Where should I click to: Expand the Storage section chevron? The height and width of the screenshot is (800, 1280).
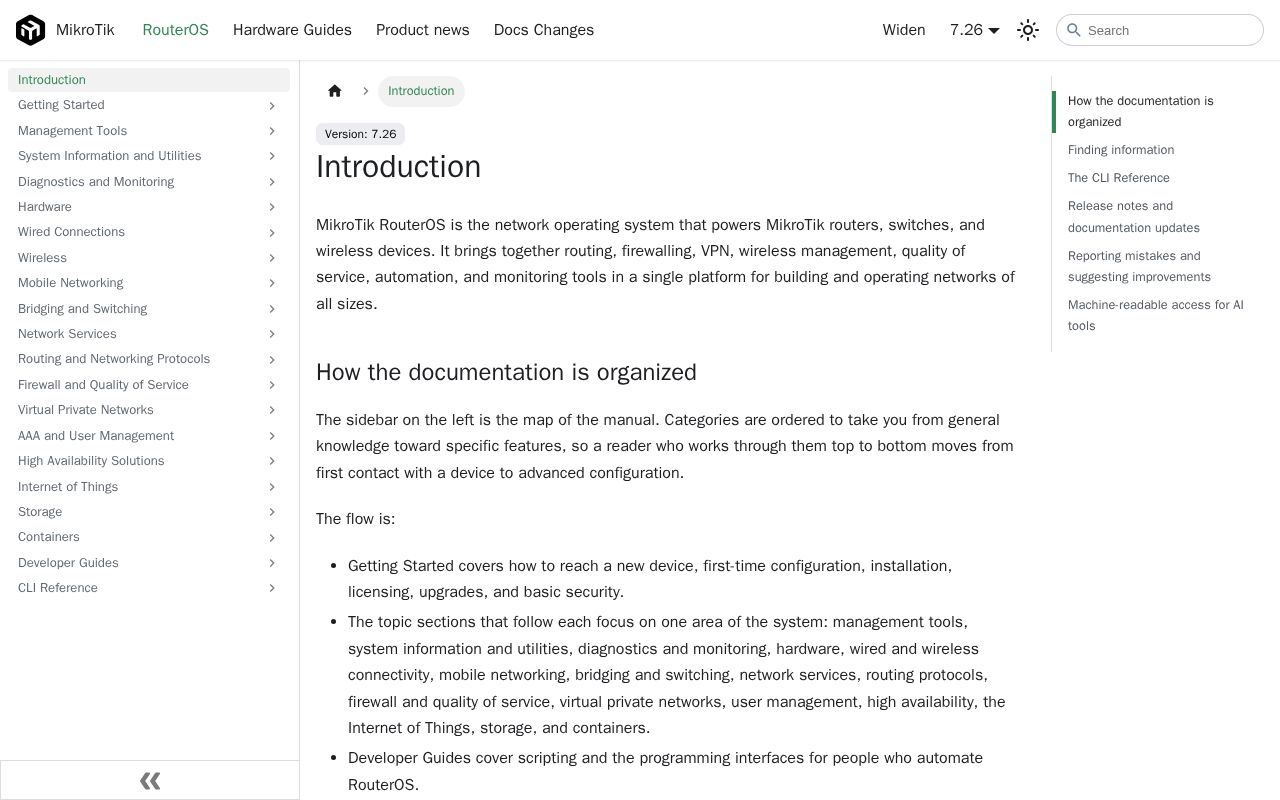(272, 512)
